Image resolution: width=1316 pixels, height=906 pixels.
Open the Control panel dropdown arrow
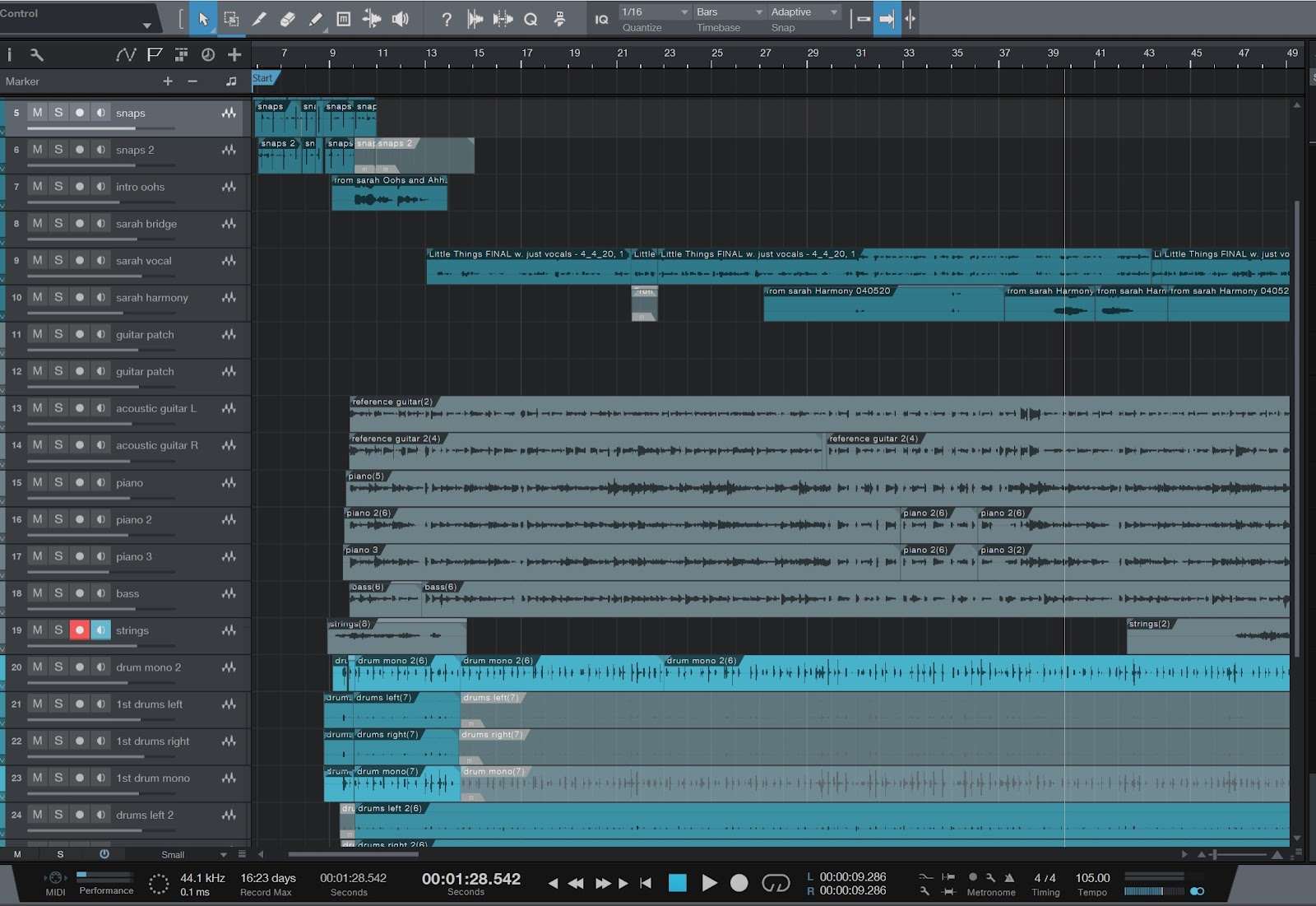tap(146, 26)
